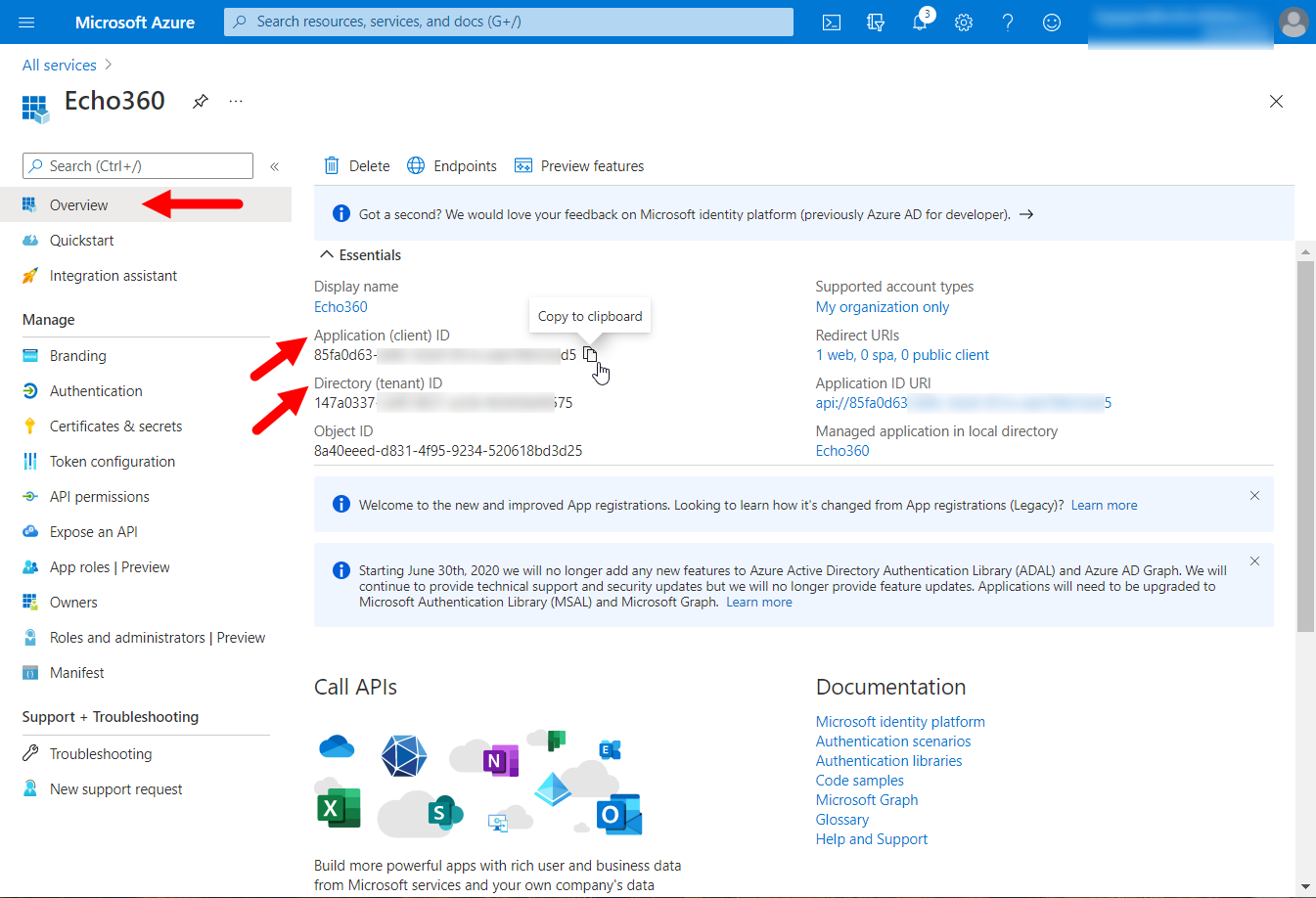The width and height of the screenshot is (1316, 898).
Task: Click the OneNote icon in Call APIs
Action: pos(501,760)
